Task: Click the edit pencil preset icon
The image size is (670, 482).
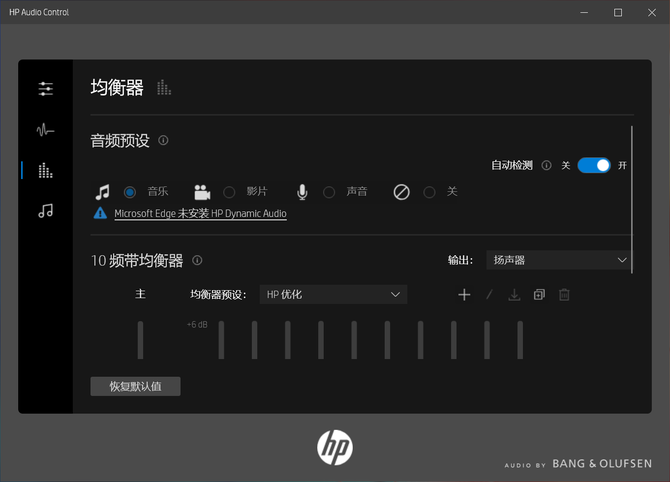Action: pyautogui.click(x=489, y=294)
